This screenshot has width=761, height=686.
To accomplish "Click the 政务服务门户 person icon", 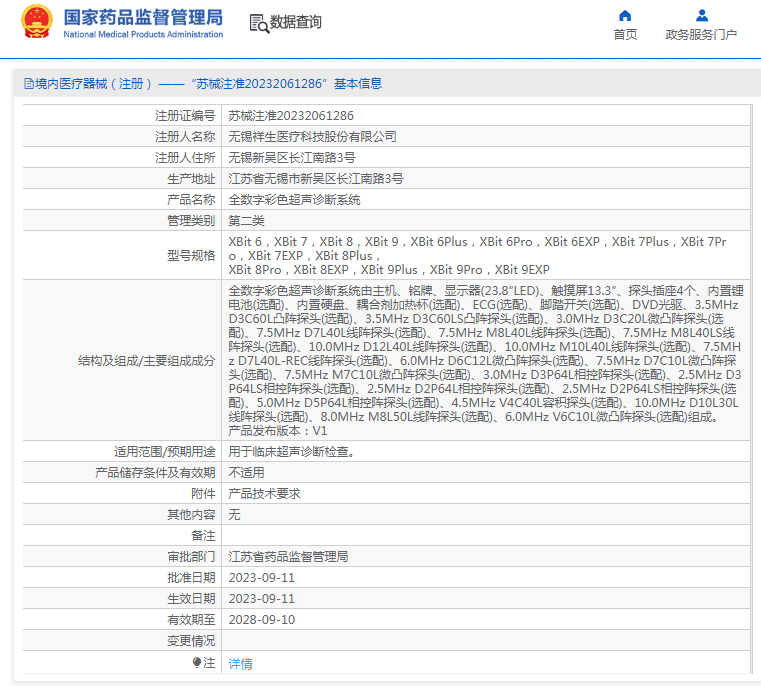I will pyautogui.click(x=701, y=15).
